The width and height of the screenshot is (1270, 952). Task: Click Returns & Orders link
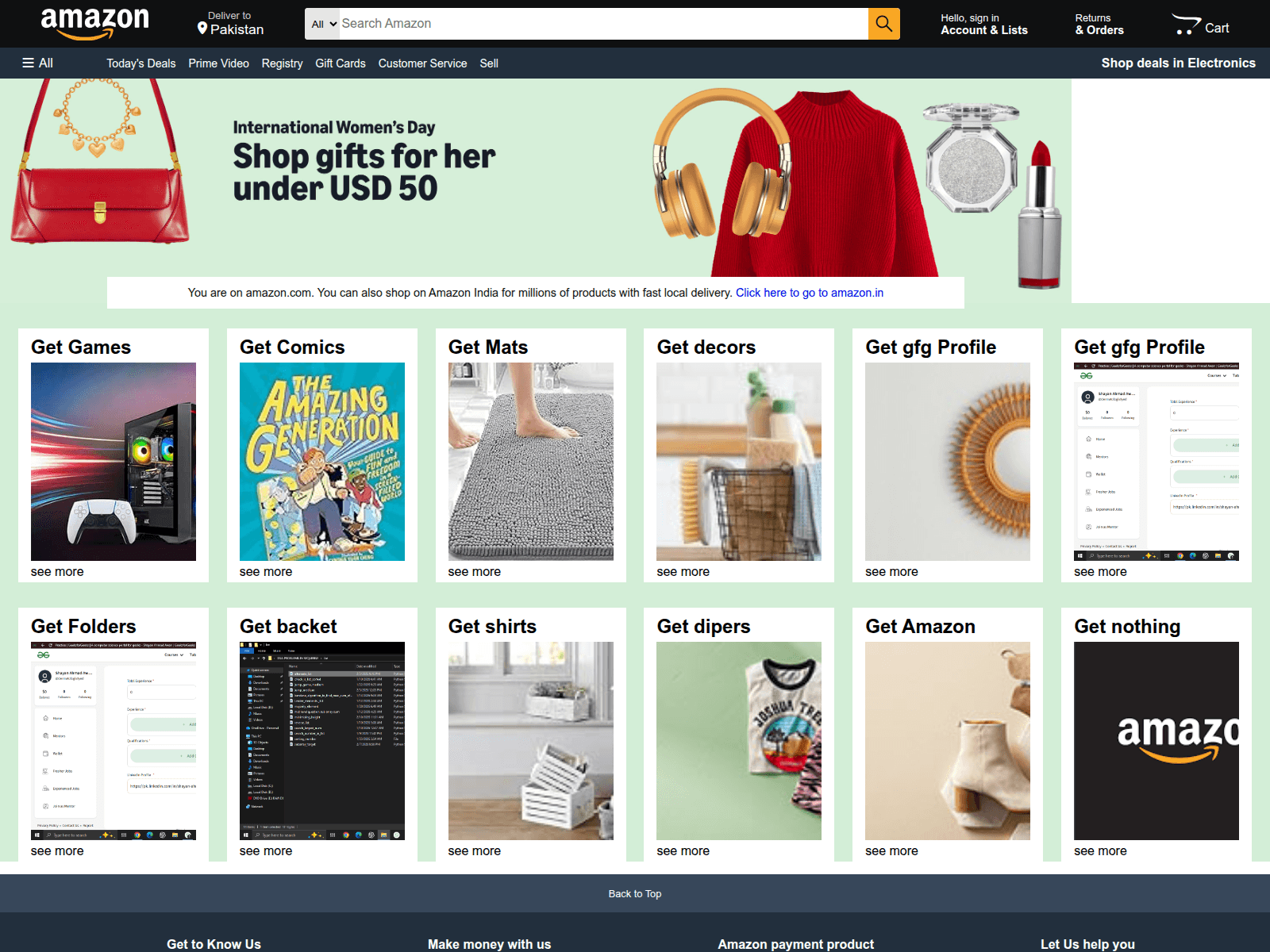[1099, 24]
